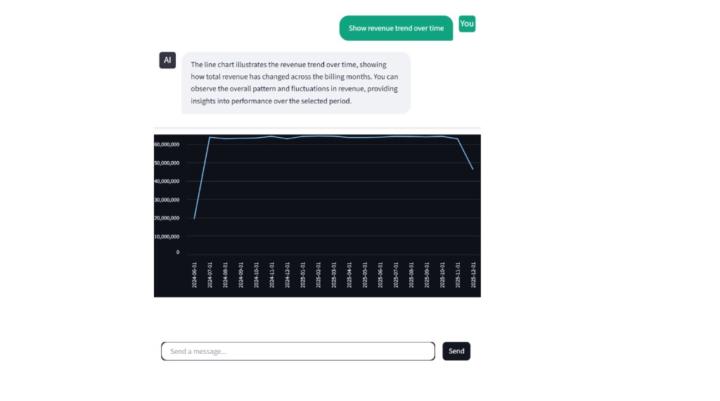Click the 2025-01-01 x-axis label
Image resolution: width=720 pixels, height=401 pixels.
[x=303, y=273]
